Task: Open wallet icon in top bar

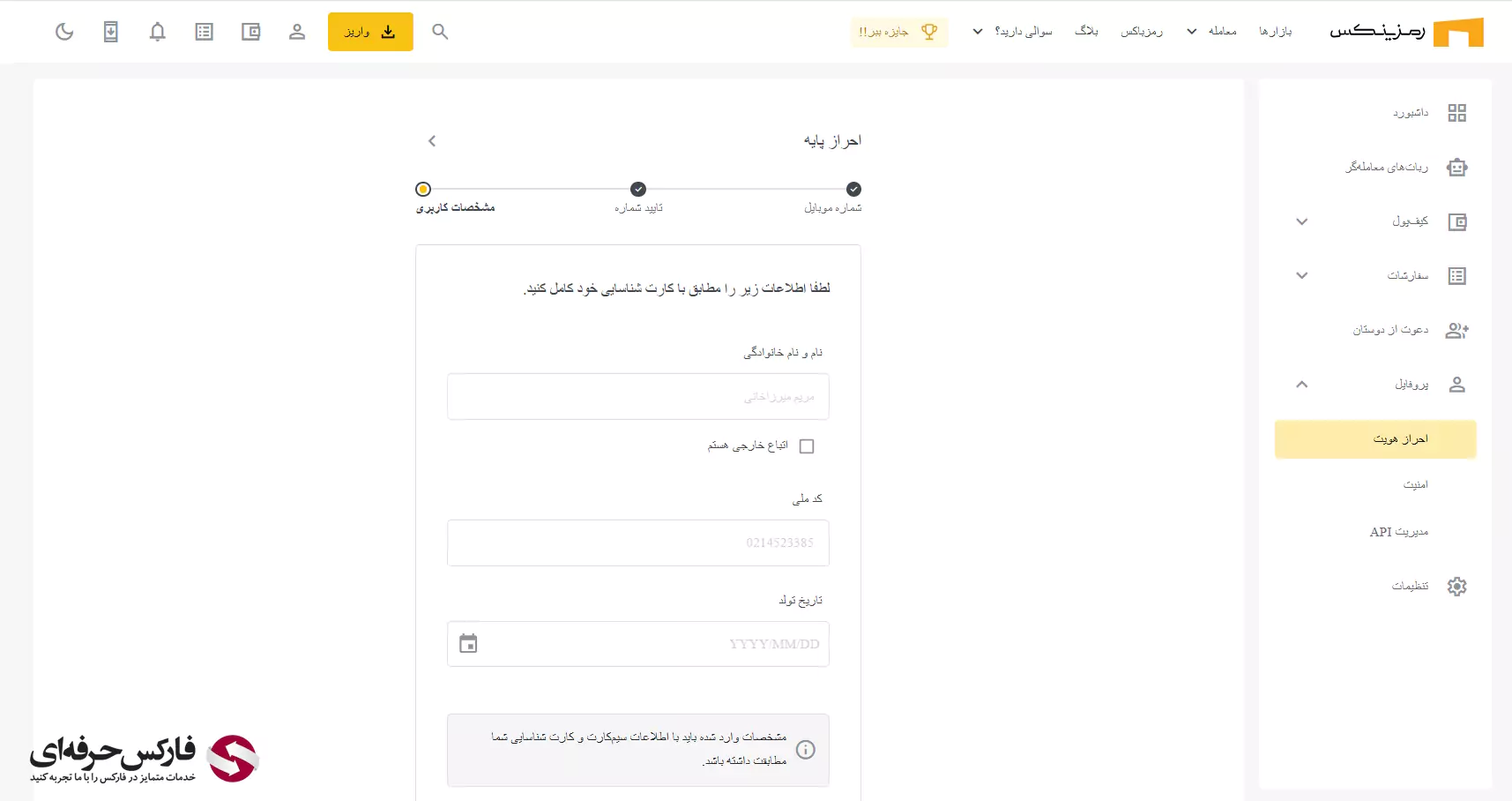Action: pos(250,32)
